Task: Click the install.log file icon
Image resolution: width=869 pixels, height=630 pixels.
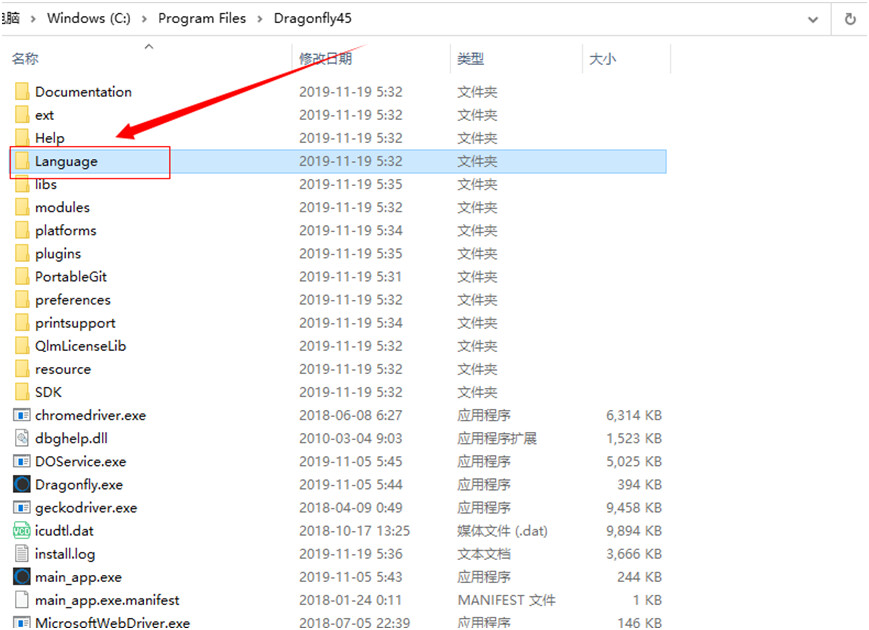Action: point(22,554)
